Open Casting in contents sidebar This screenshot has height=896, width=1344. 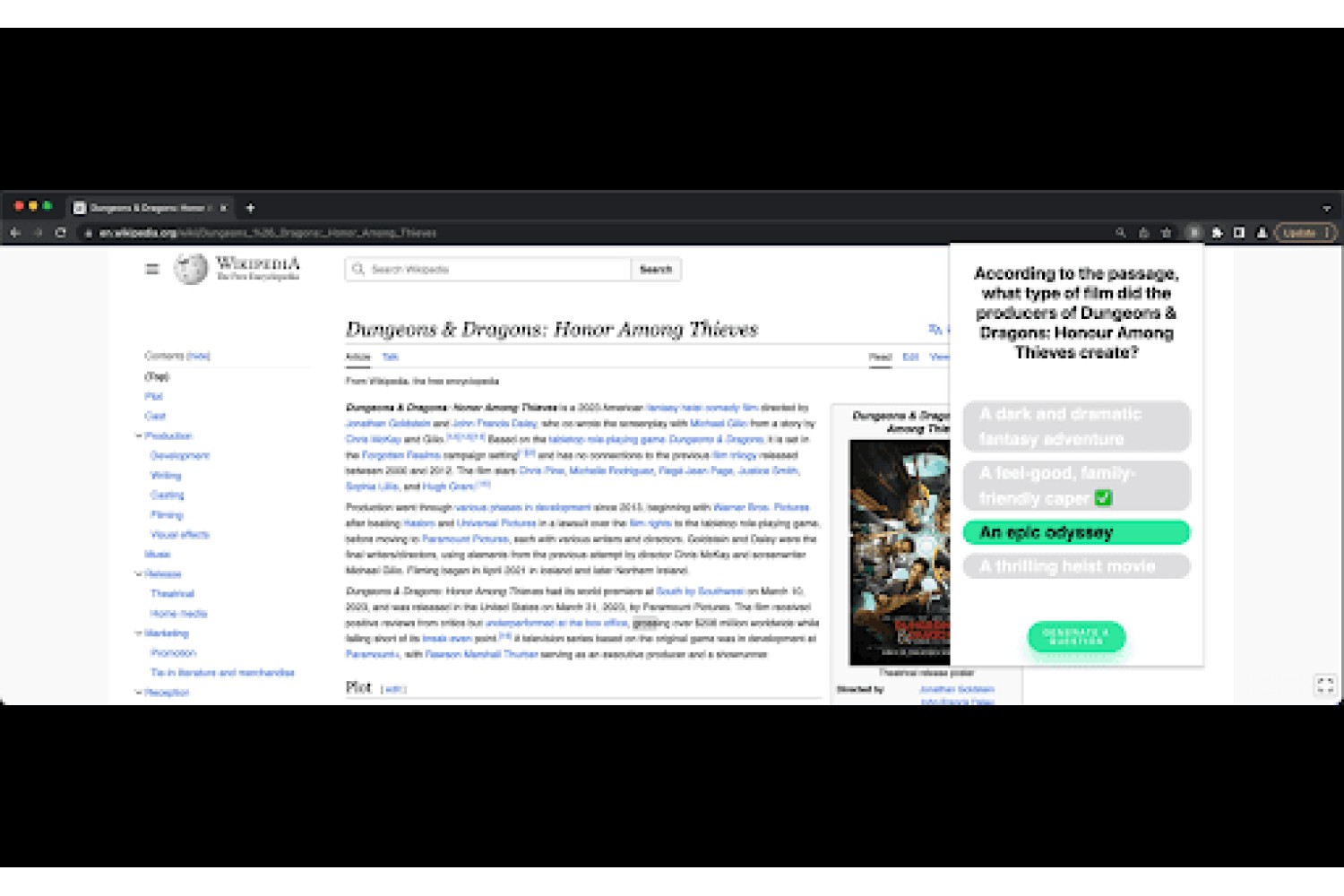click(167, 495)
